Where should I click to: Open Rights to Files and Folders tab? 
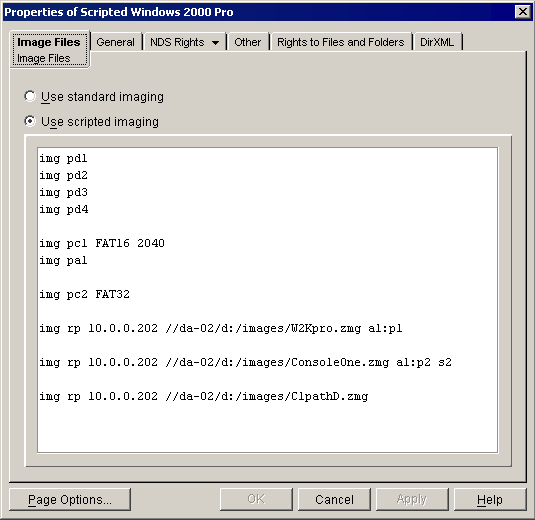coord(341,42)
